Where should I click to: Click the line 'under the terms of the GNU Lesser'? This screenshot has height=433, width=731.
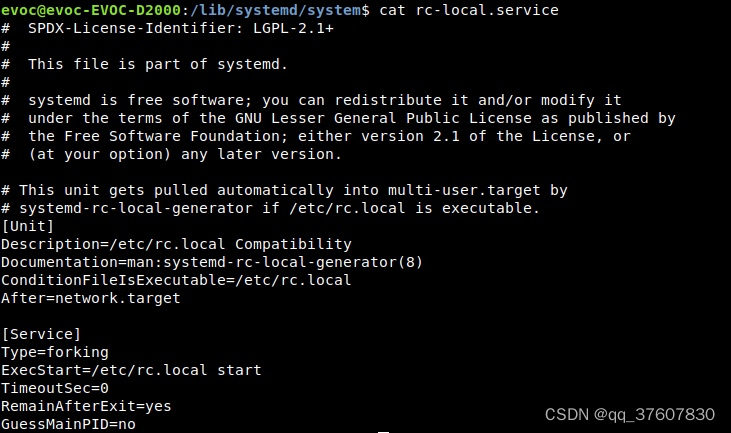coord(352,118)
